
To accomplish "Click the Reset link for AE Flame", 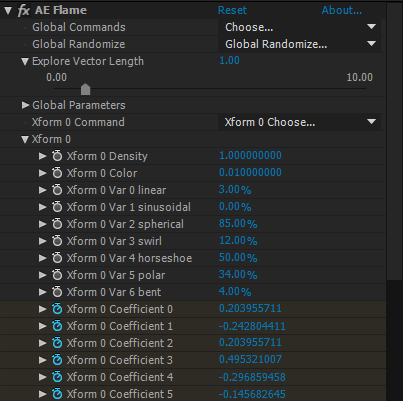I will point(232,10).
